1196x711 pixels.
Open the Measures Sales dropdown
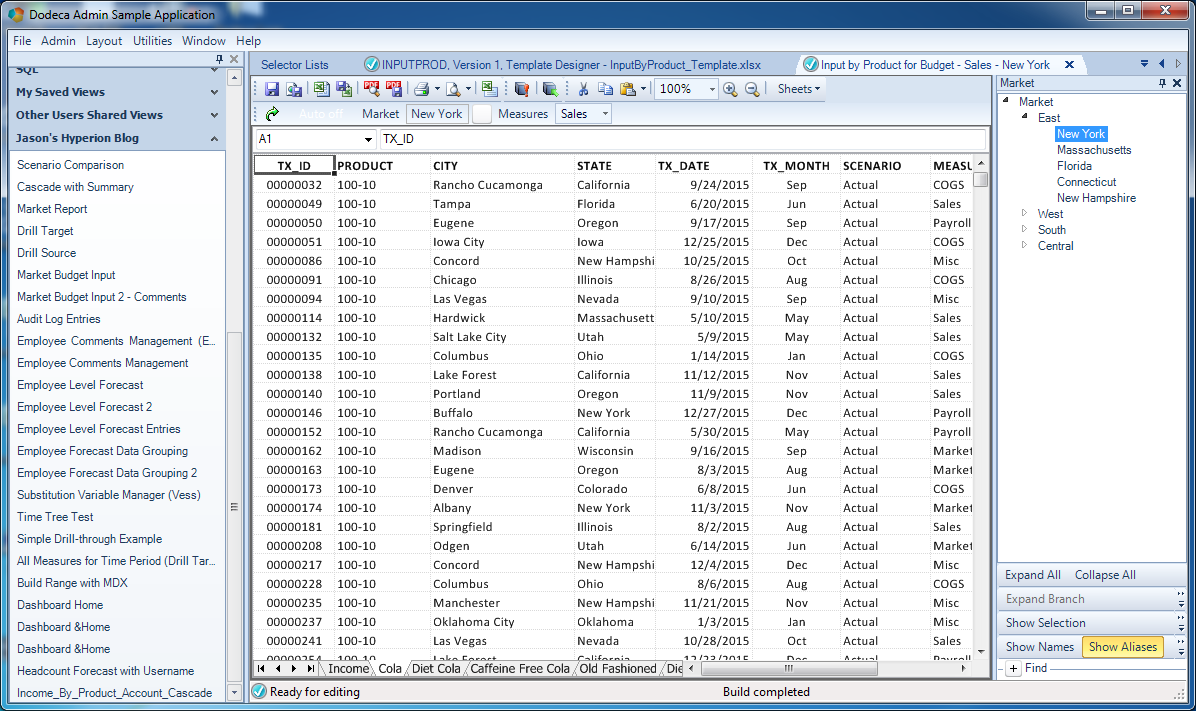click(584, 114)
